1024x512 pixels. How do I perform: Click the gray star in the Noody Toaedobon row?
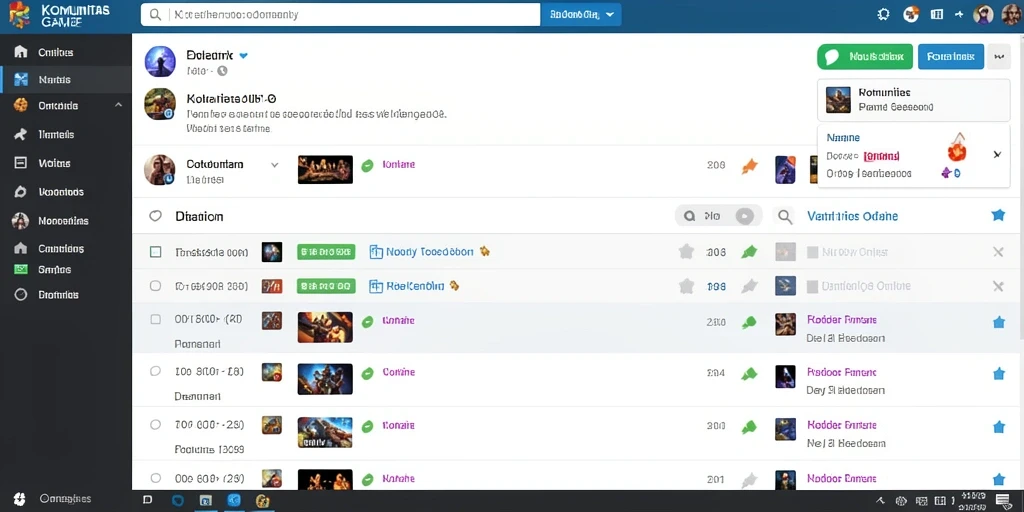(x=686, y=251)
